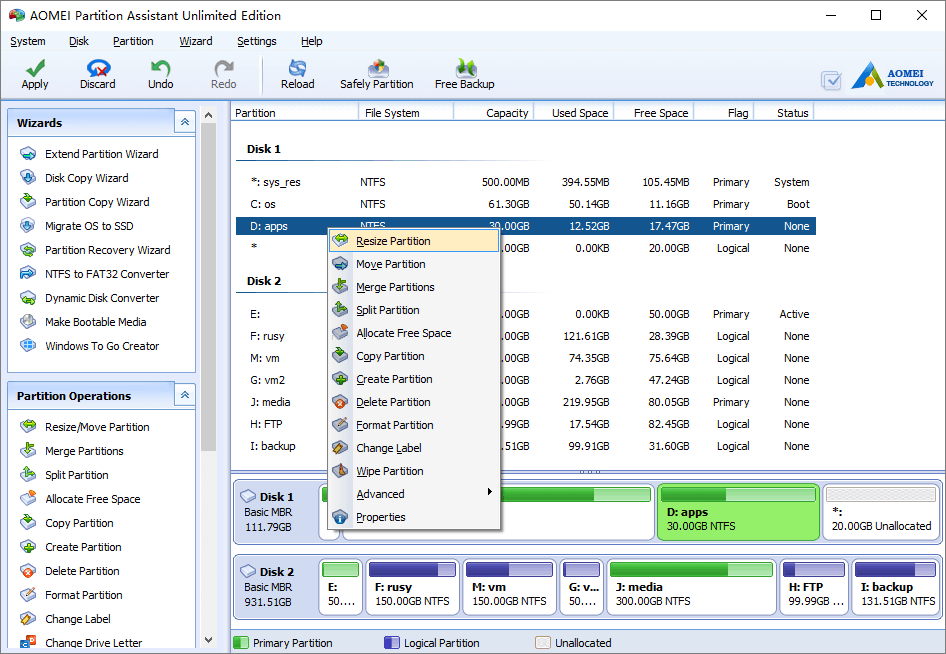
Task: Click the Windows To Go Creator icon
Action: click(28, 346)
